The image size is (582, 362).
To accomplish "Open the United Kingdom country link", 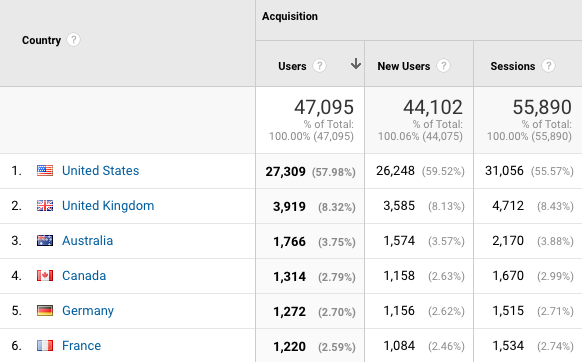I will coord(108,205).
